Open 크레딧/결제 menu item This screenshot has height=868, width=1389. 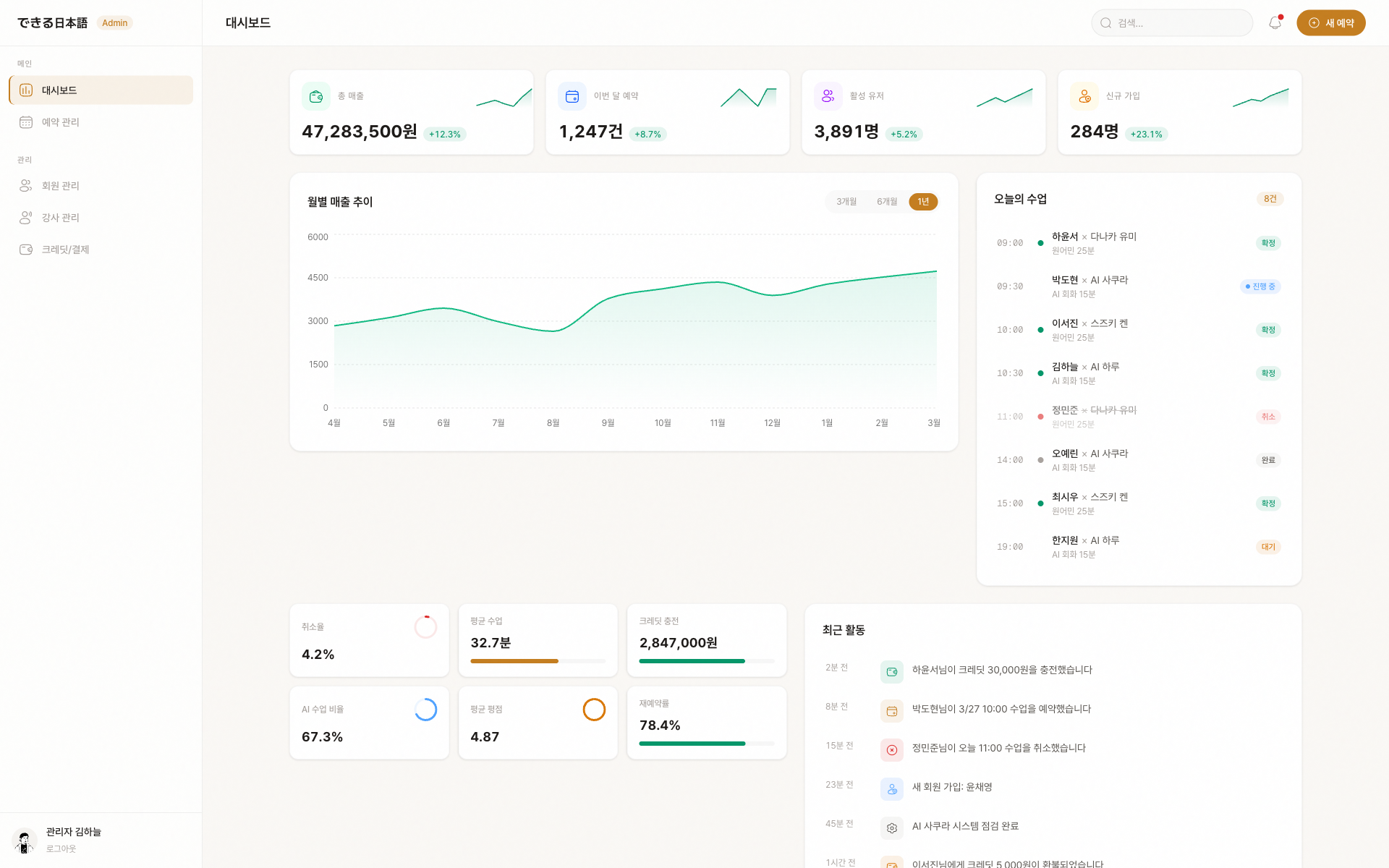[65, 250]
